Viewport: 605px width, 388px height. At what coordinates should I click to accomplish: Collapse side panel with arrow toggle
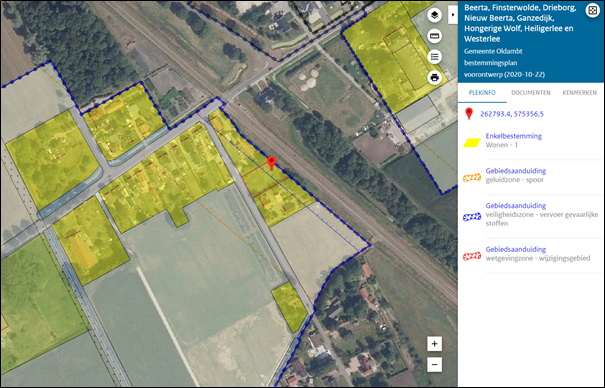click(453, 15)
